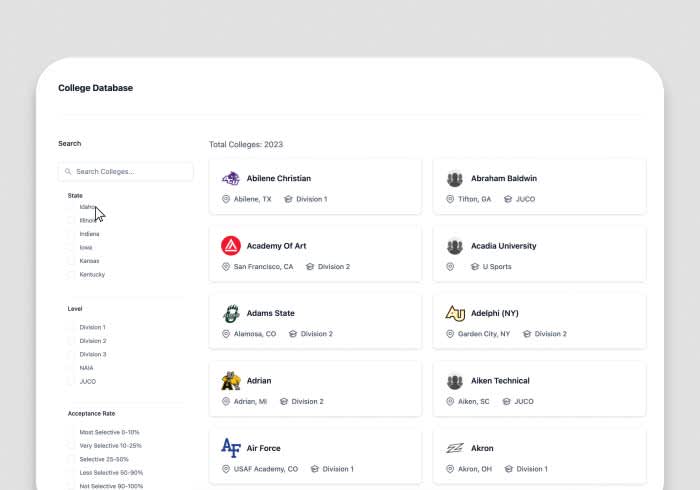Select Most Selective 0-10% acceptance filter
The height and width of the screenshot is (490, 700).
(71, 432)
